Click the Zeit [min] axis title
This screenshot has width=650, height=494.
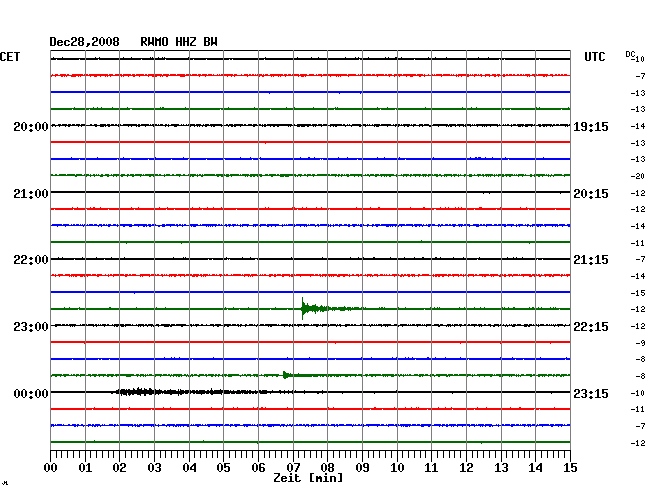pos(308,478)
